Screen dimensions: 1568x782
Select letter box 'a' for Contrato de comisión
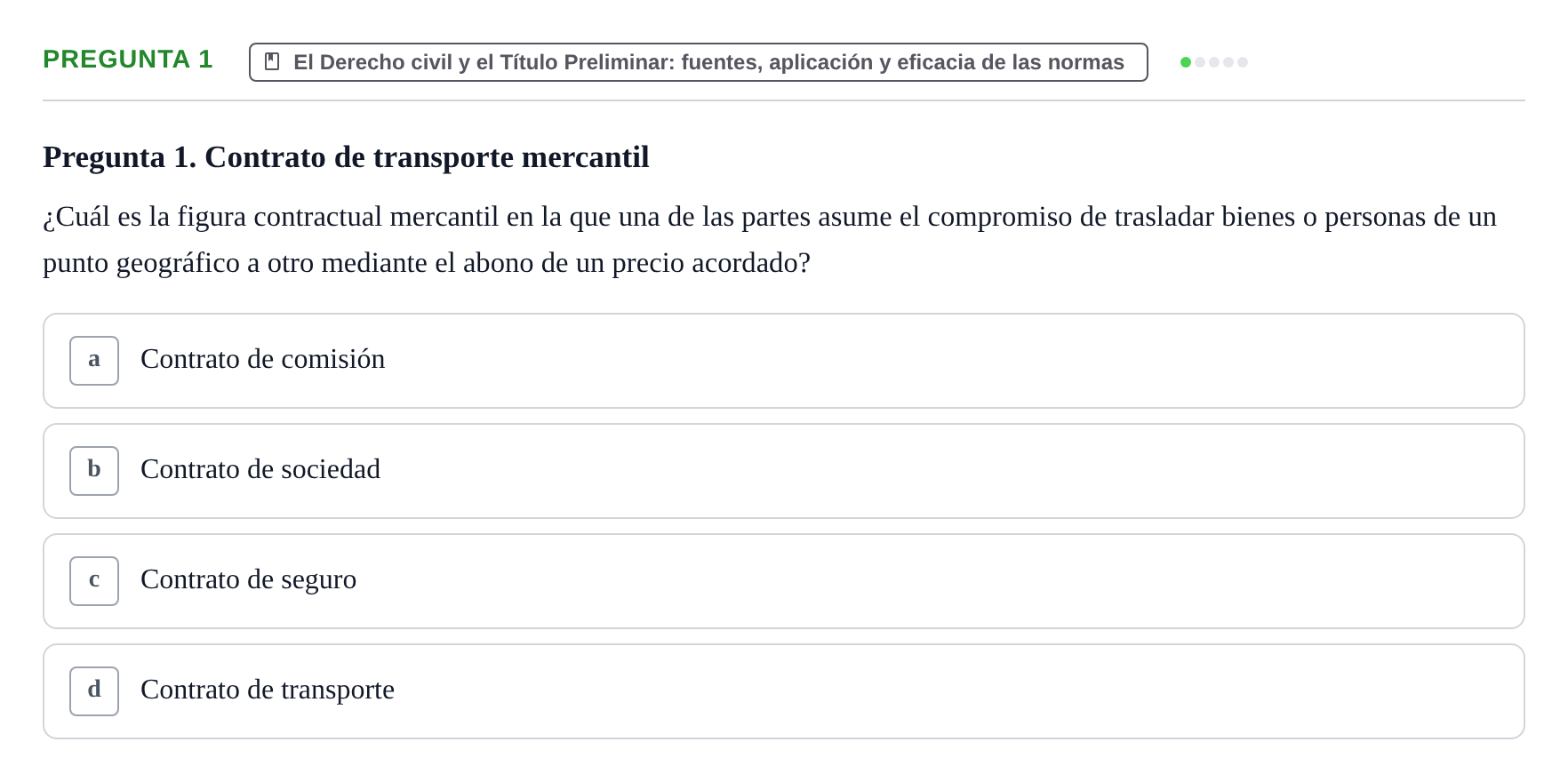pyautogui.click(x=94, y=361)
